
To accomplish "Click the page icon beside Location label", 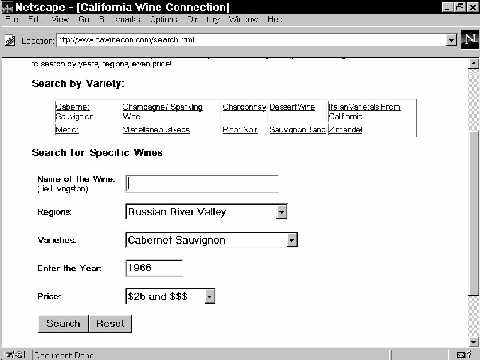I will click(x=10, y=41).
